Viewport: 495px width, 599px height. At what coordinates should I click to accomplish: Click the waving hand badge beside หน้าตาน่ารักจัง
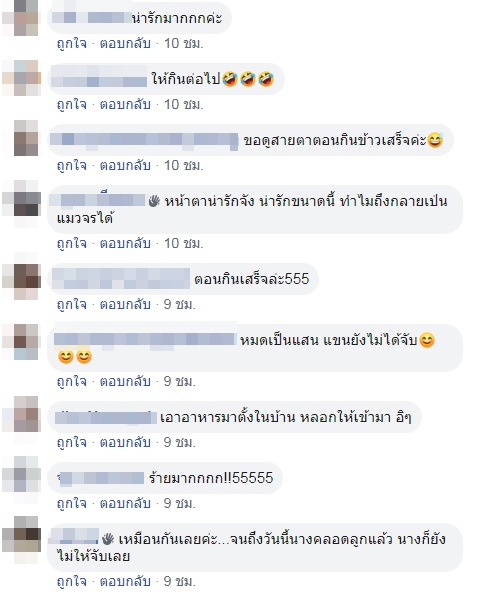click(154, 201)
